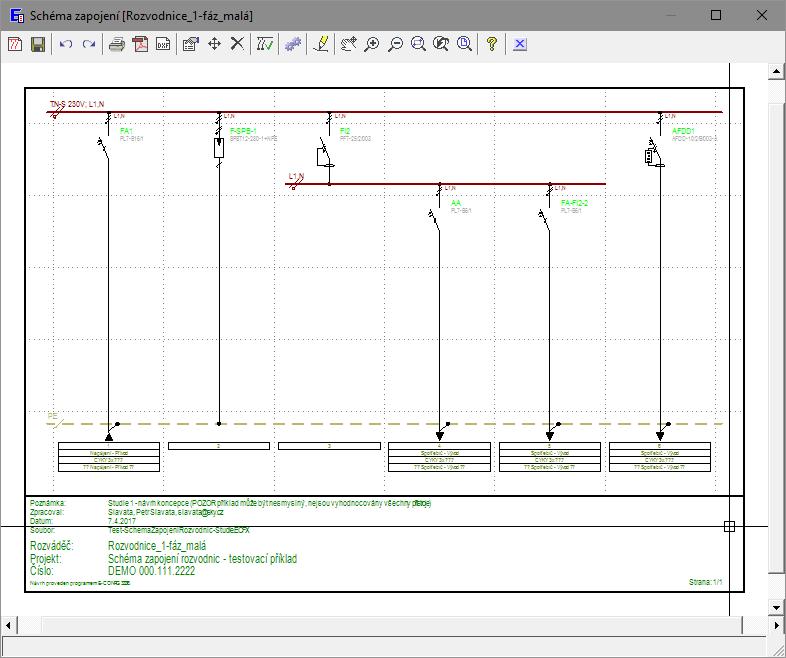Click the date 7.4.2017 in title block
The width and height of the screenshot is (786, 658).
coord(122,521)
